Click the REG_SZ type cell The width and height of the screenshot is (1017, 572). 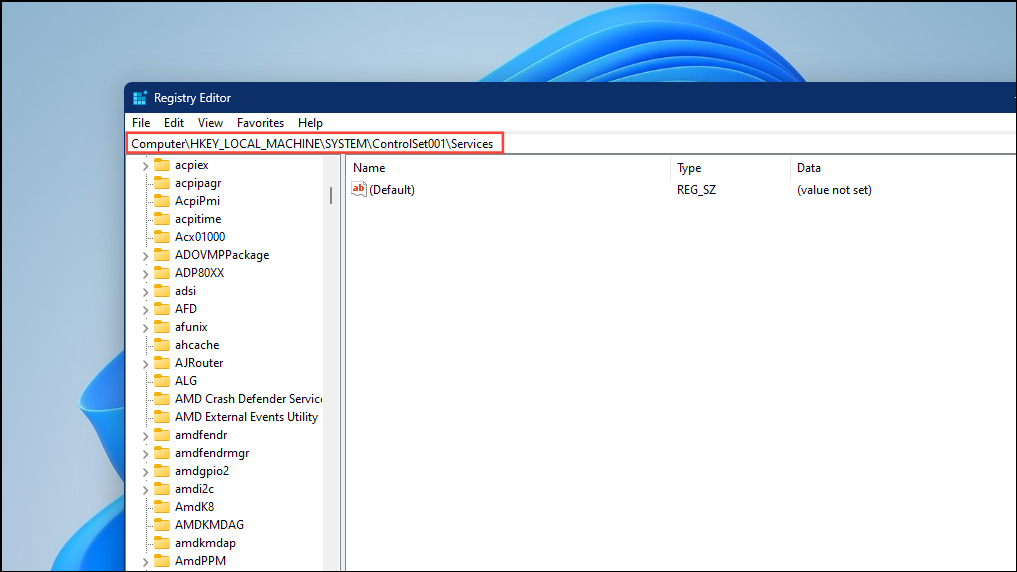point(697,190)
